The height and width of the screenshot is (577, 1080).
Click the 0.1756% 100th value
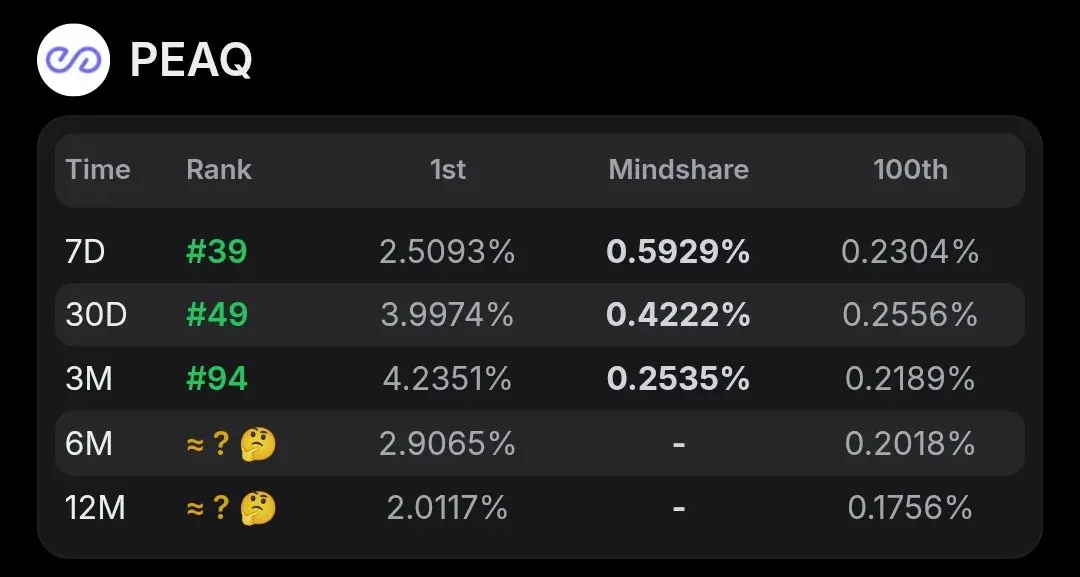pos(910,508)
